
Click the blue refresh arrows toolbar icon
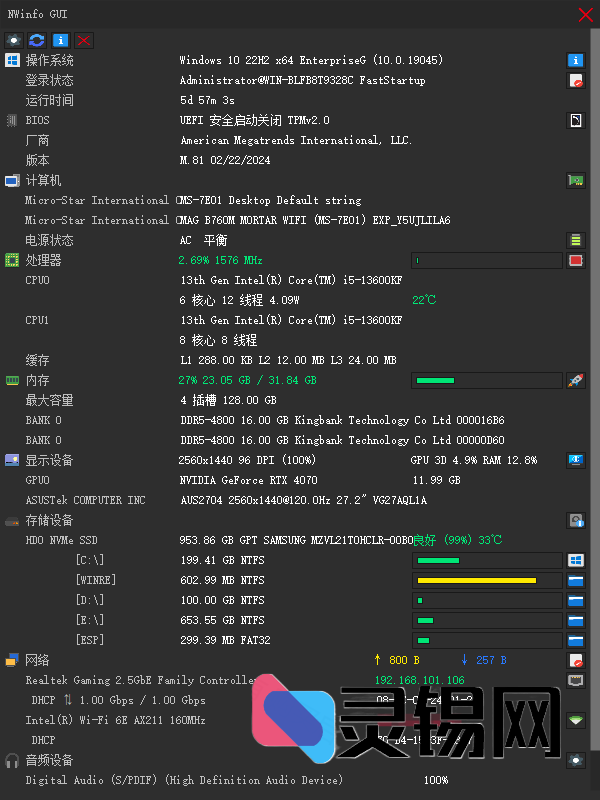37,40
